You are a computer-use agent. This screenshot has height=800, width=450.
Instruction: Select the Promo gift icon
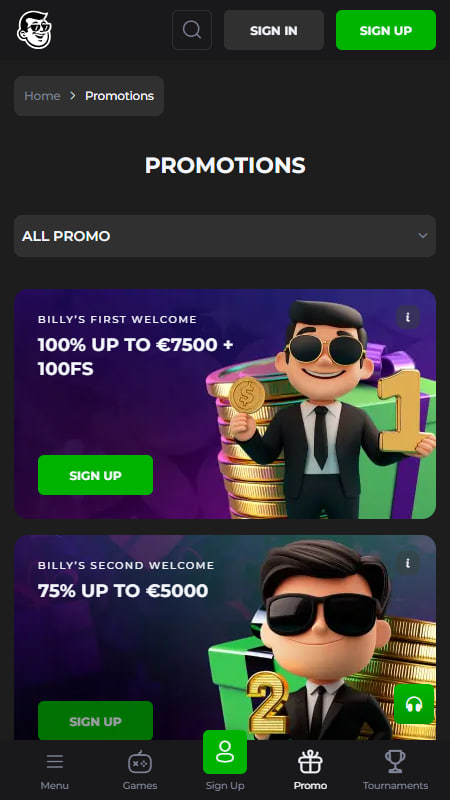click(x=310, y=762)
